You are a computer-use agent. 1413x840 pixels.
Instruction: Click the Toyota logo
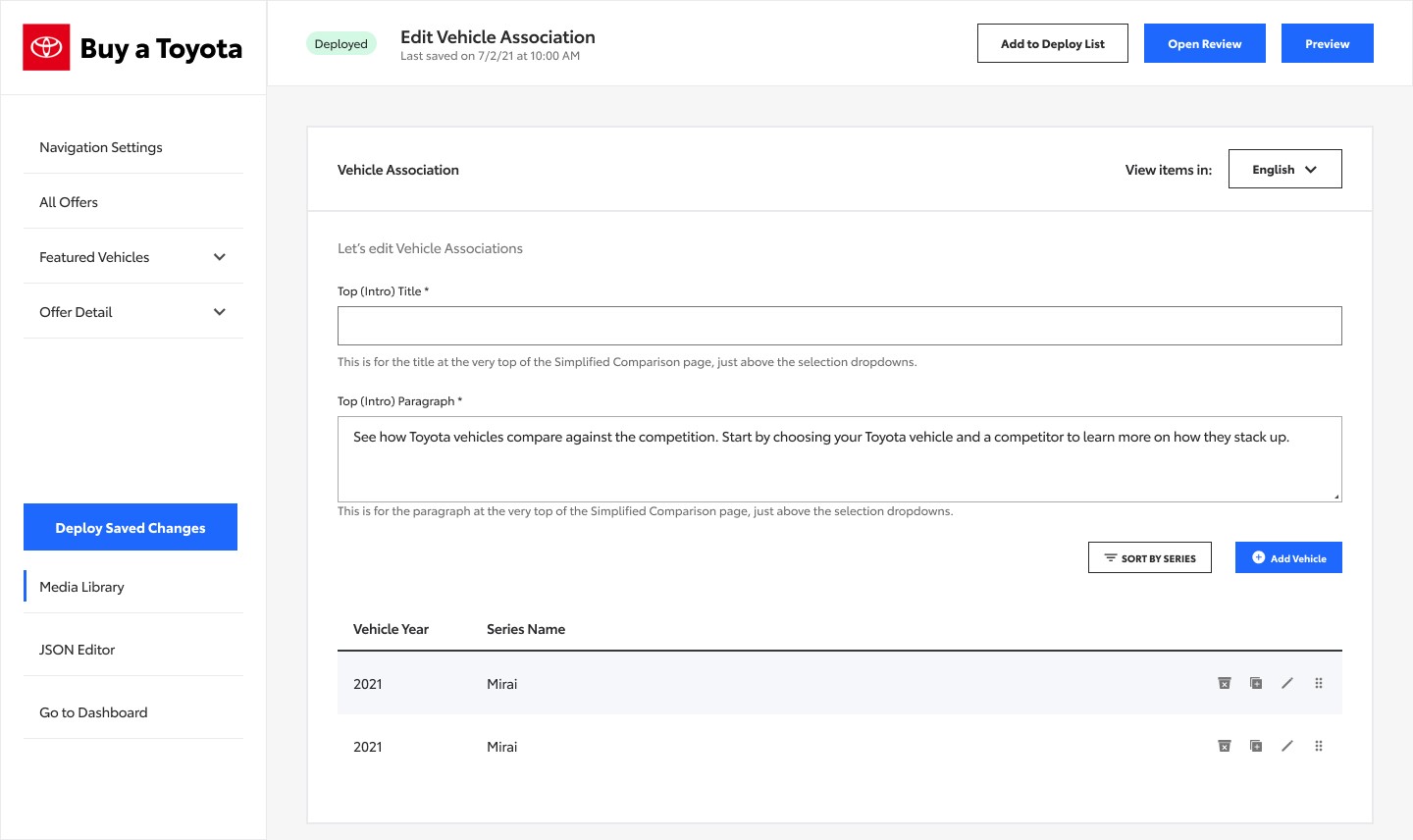click(x=46, y=47)
